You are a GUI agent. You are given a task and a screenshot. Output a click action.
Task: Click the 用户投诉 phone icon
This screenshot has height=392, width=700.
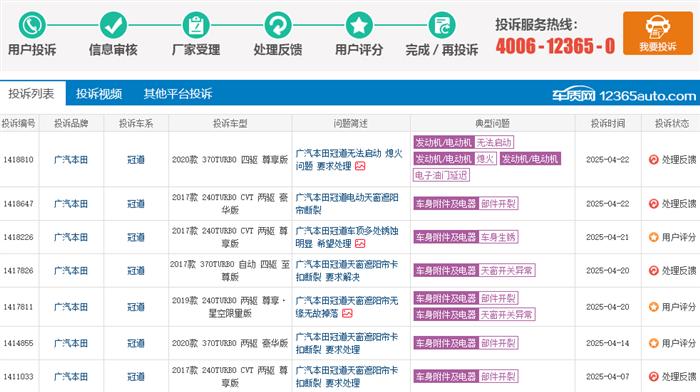tap(32, 25)
